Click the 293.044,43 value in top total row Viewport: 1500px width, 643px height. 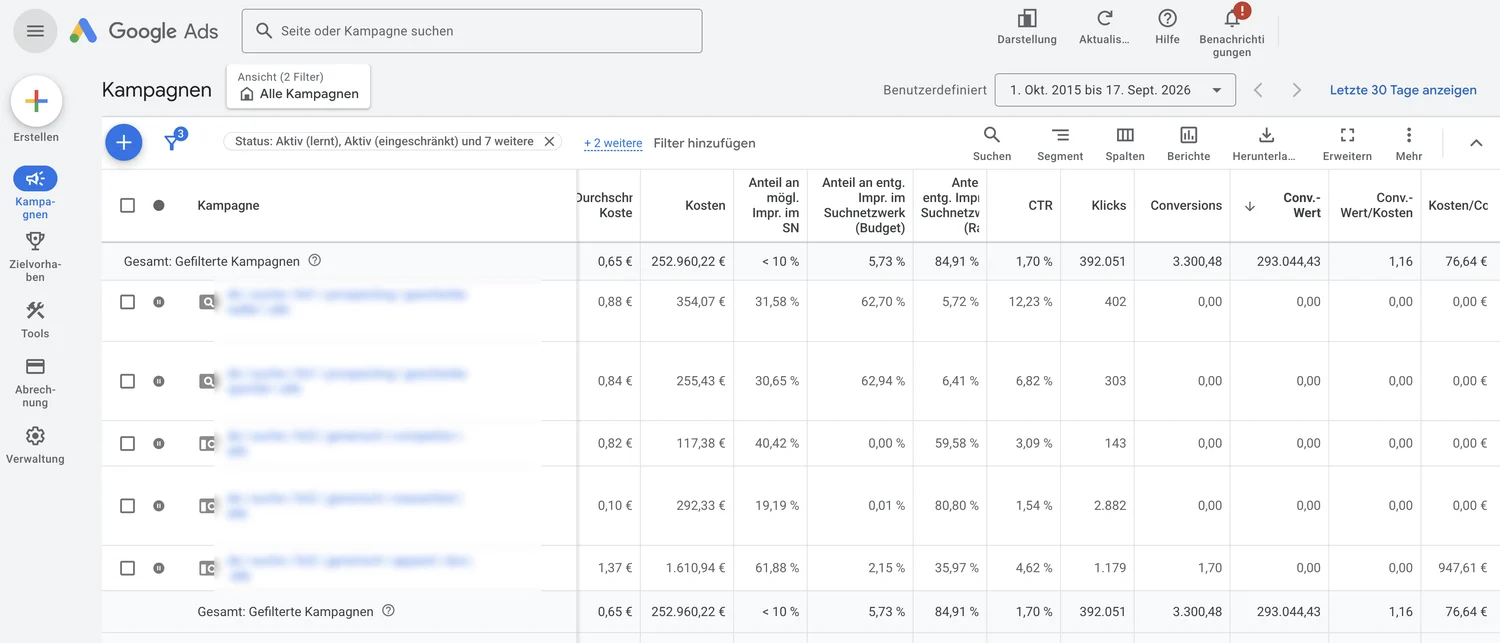coord(1289,261)
